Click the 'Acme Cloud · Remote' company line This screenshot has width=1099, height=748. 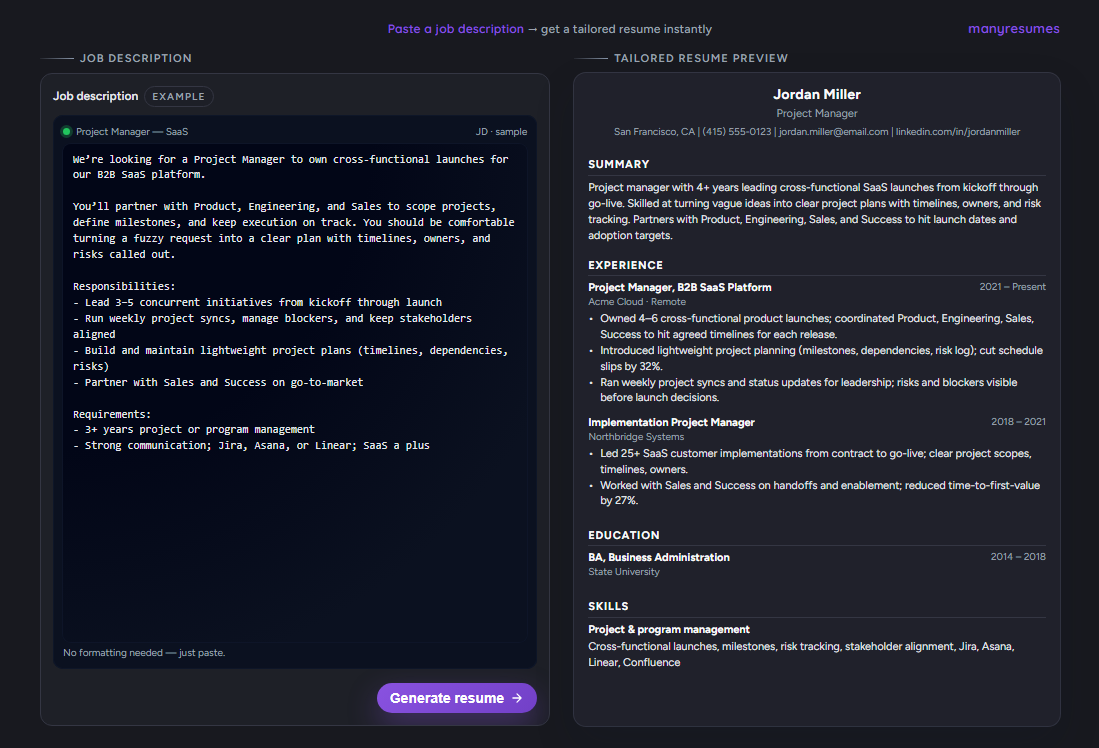pyautogui.click(x=638, y=301)
